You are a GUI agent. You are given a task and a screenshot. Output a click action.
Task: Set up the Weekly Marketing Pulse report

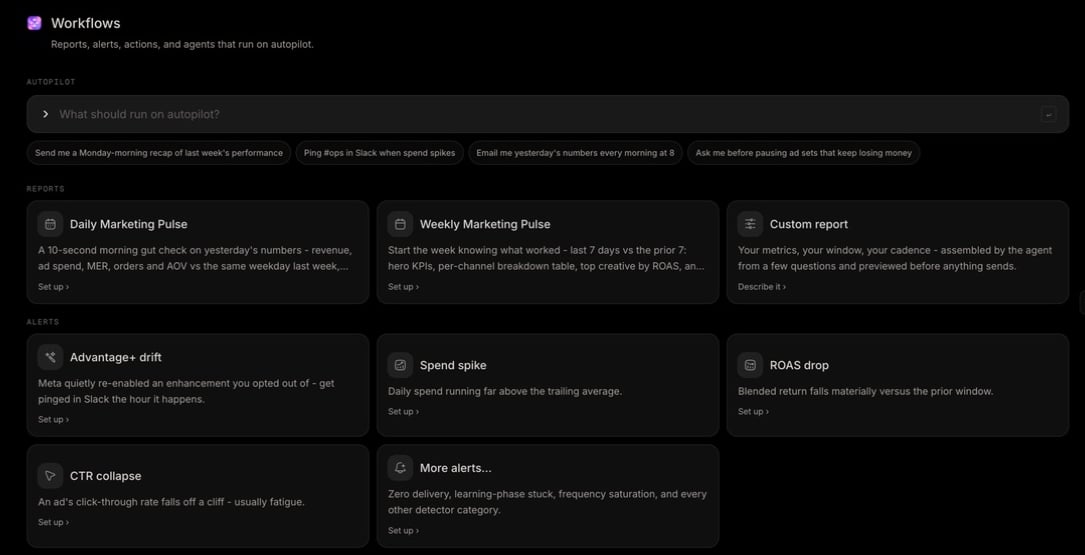[403, 286]
